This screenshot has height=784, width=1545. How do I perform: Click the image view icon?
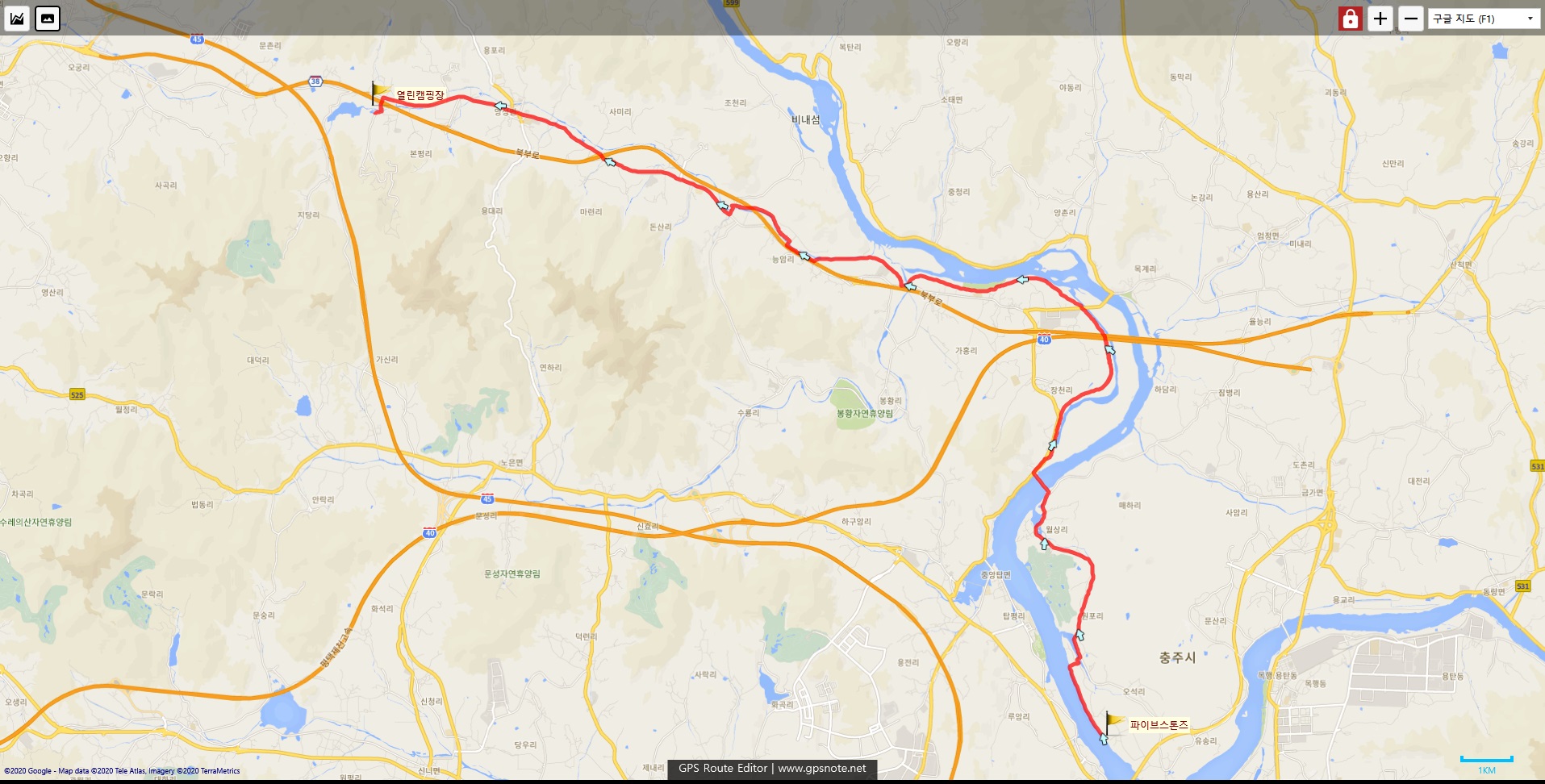click(x=48, y=18)
